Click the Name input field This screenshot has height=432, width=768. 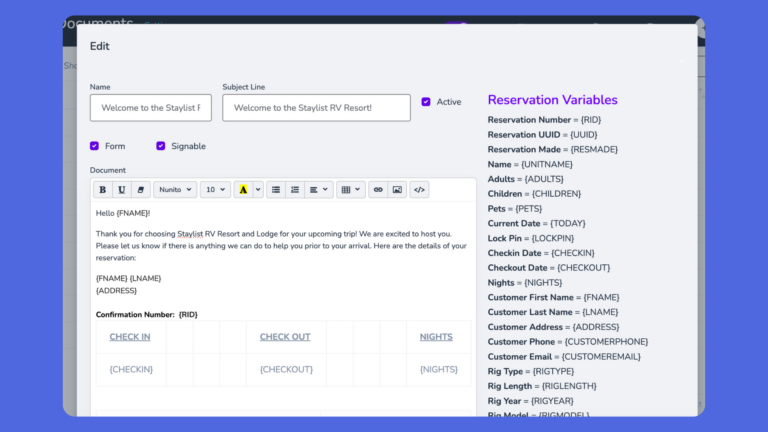(151, 108)
